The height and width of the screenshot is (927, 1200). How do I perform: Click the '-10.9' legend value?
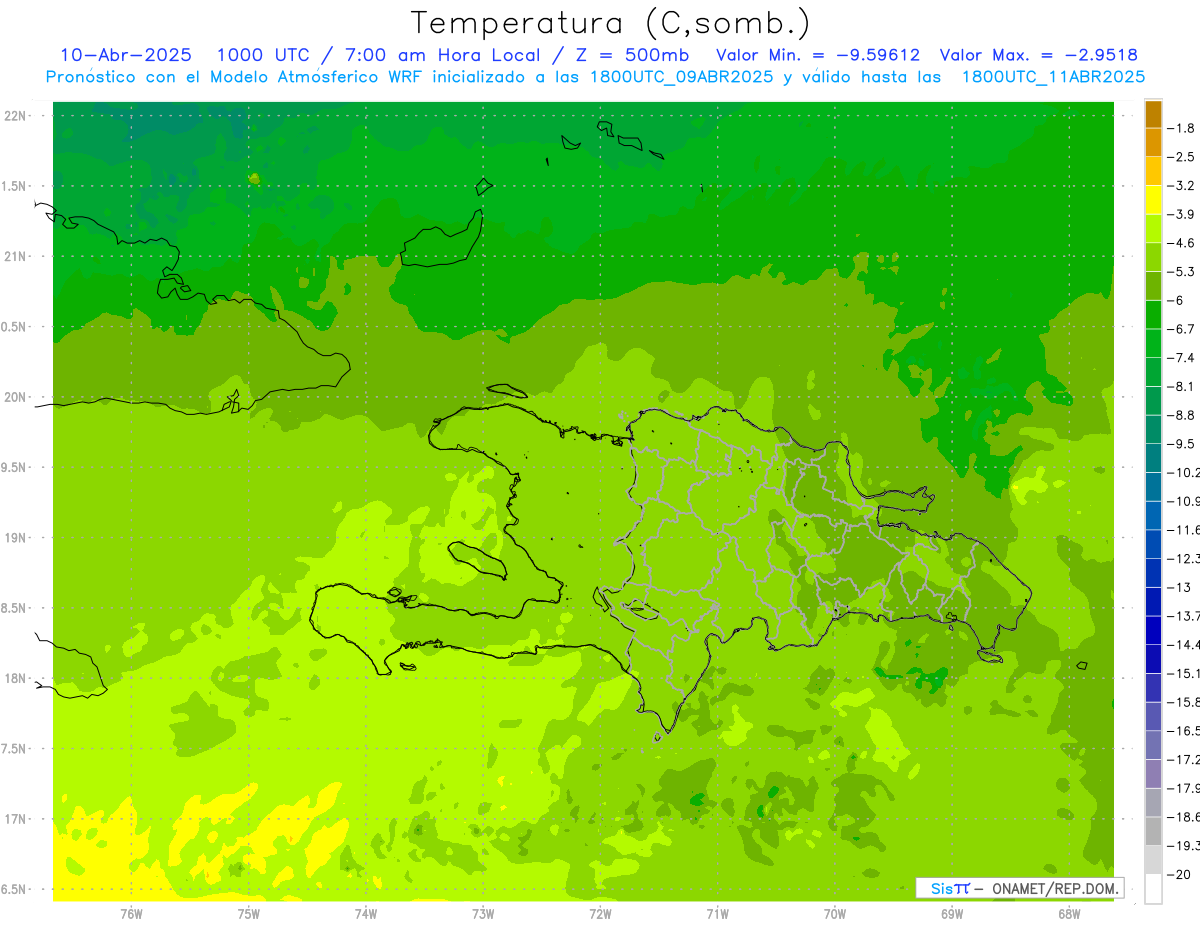point(1183,501)
